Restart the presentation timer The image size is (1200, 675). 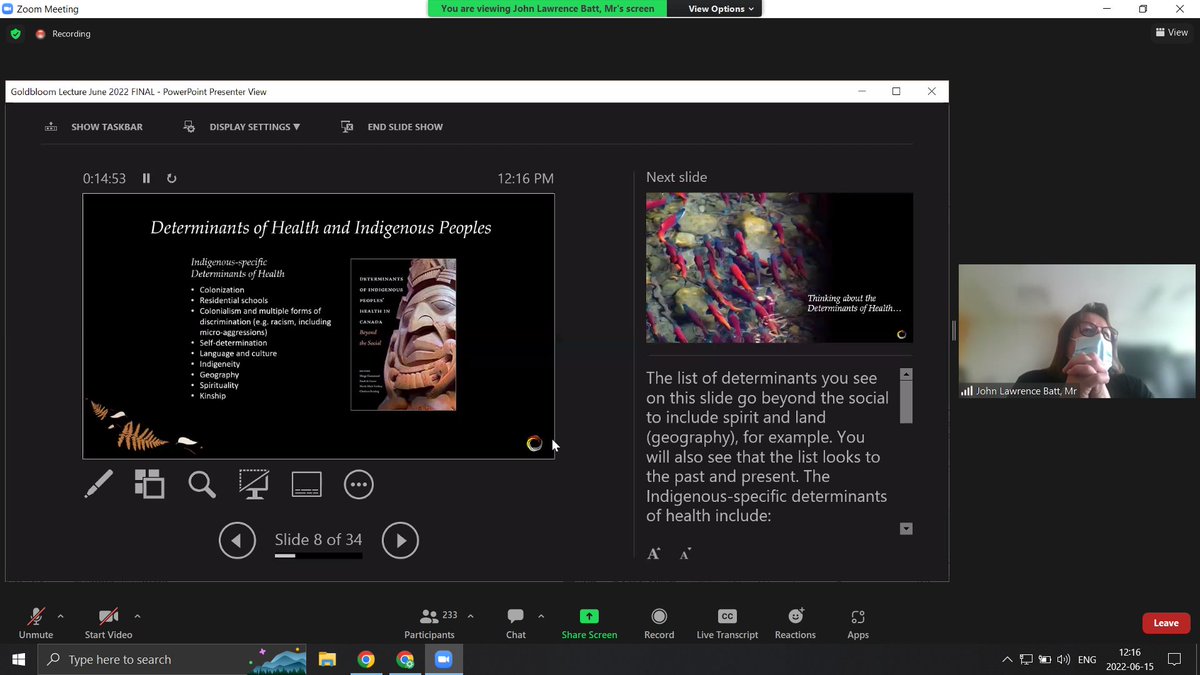pos(172,178)
